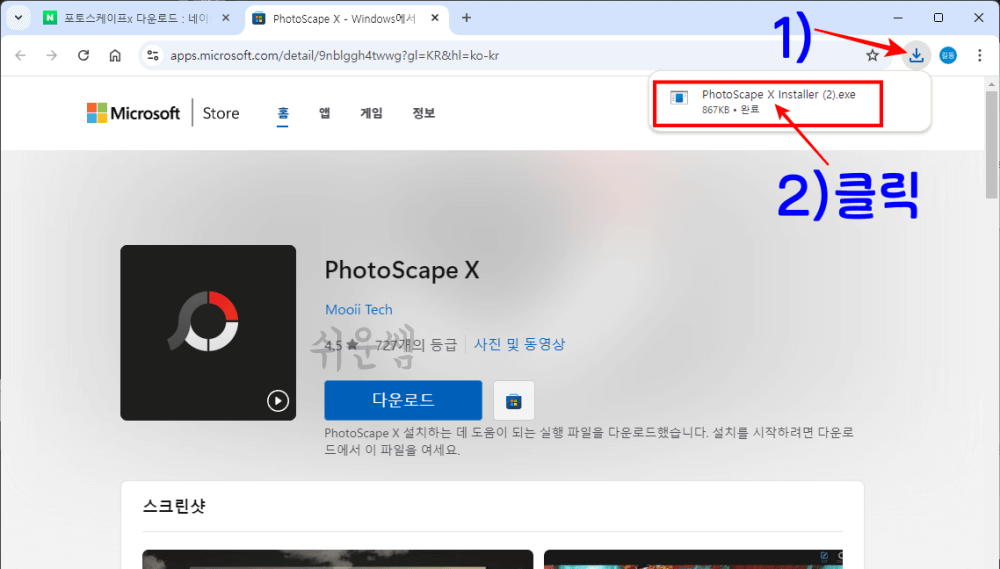Select the 홈 menu item
The image size is (1000, 569).
pyautogui.click(x=283, y=114)
